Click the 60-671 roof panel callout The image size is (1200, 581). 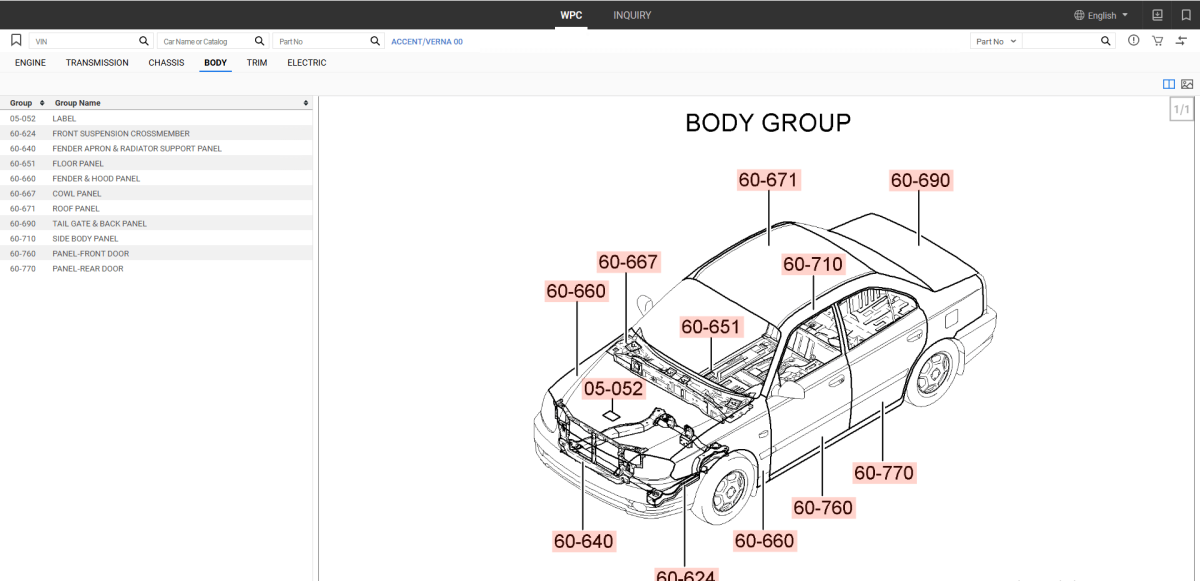pos(768,180)
